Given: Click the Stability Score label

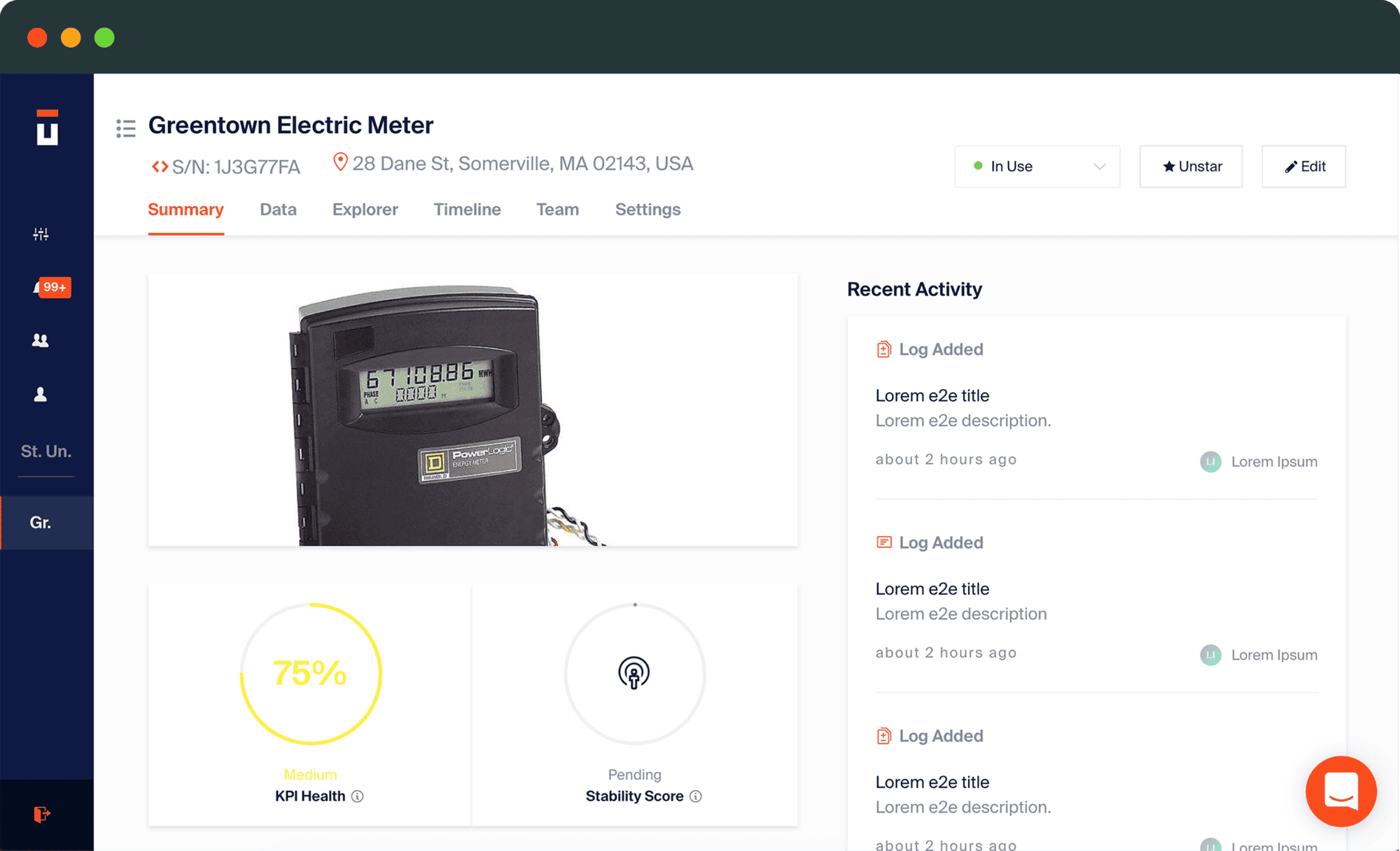Looking at the screenshot, I should pos(634,796).
